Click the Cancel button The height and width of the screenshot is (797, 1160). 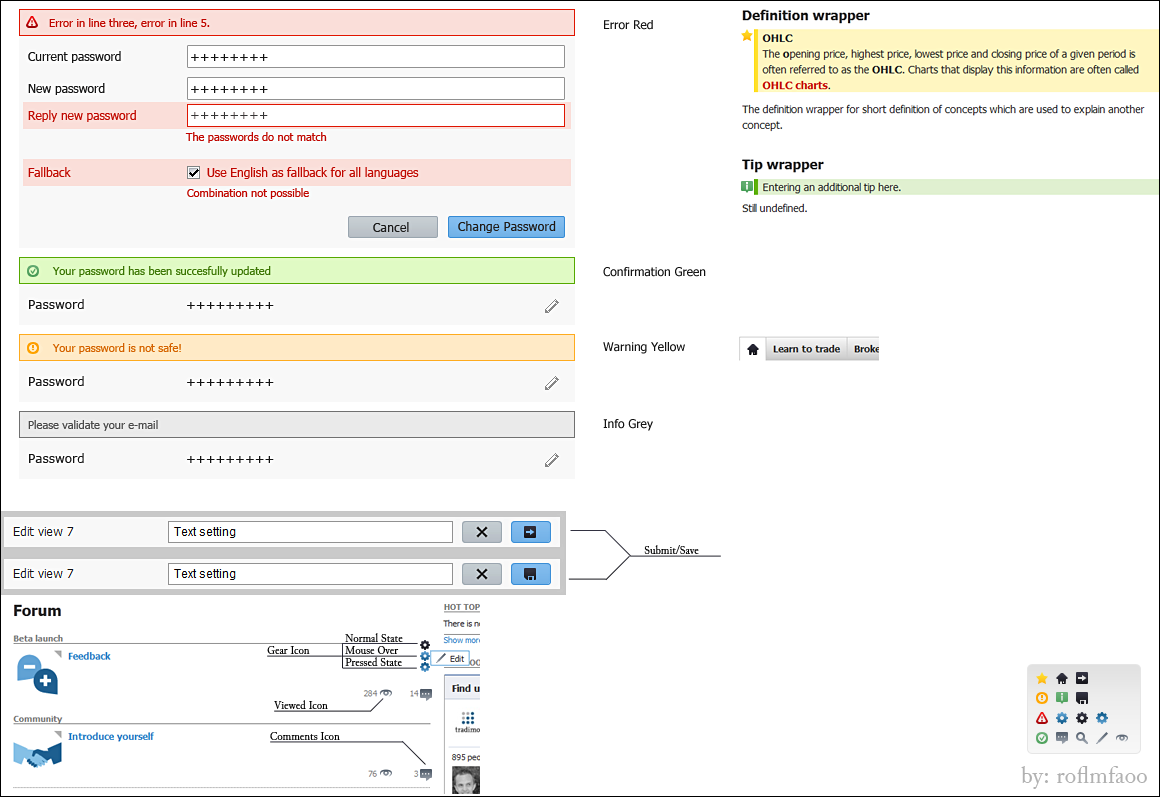tap(393, 227)
